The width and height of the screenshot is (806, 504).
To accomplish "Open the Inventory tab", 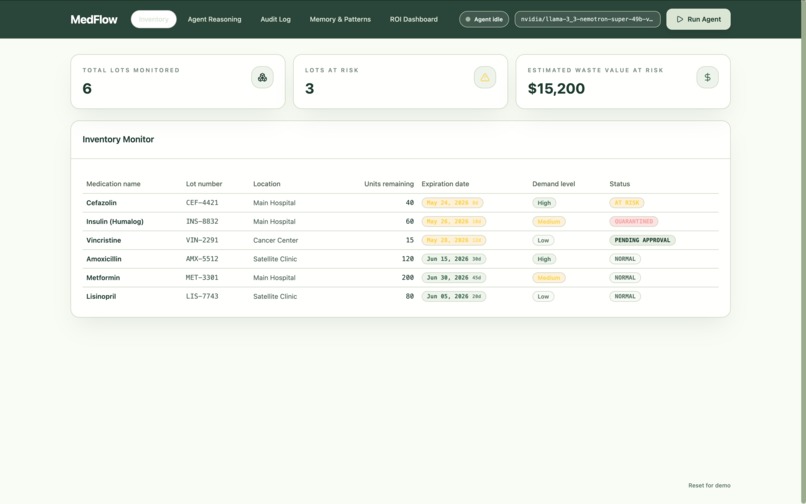I will (153, 19).
